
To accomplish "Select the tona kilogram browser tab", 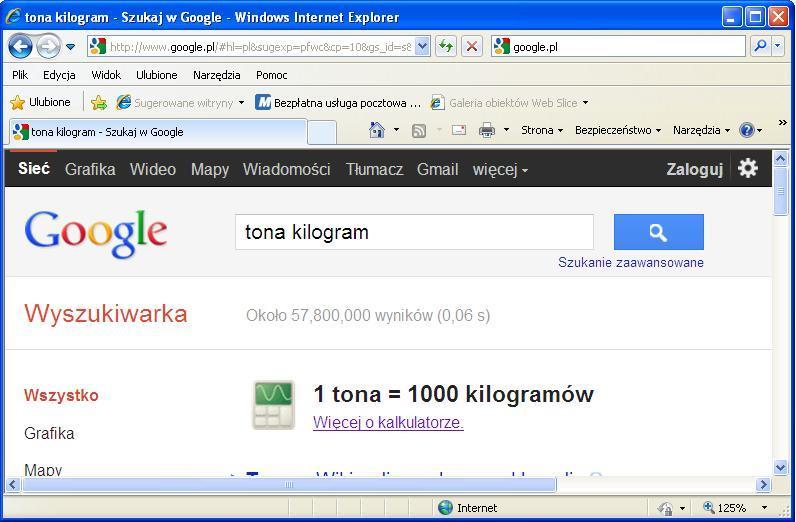I will tap(157, 132).
